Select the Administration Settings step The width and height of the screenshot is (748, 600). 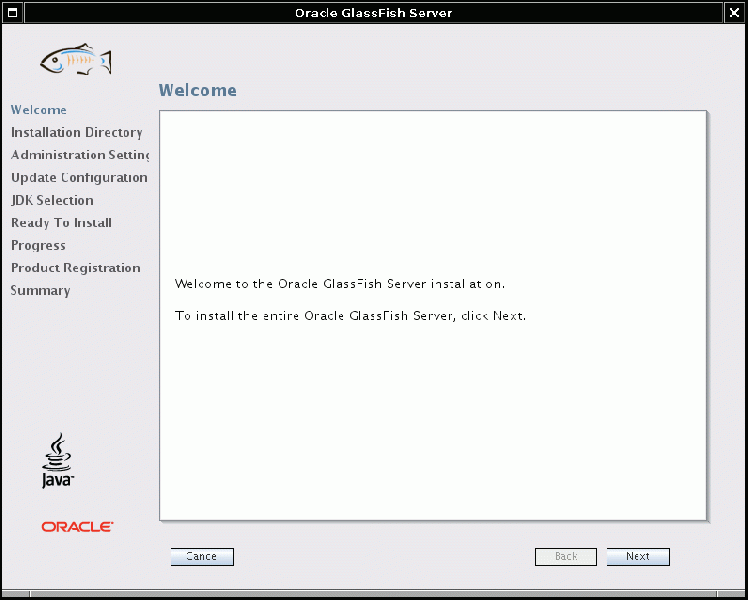pyautogui.click(x=80, y=155)
